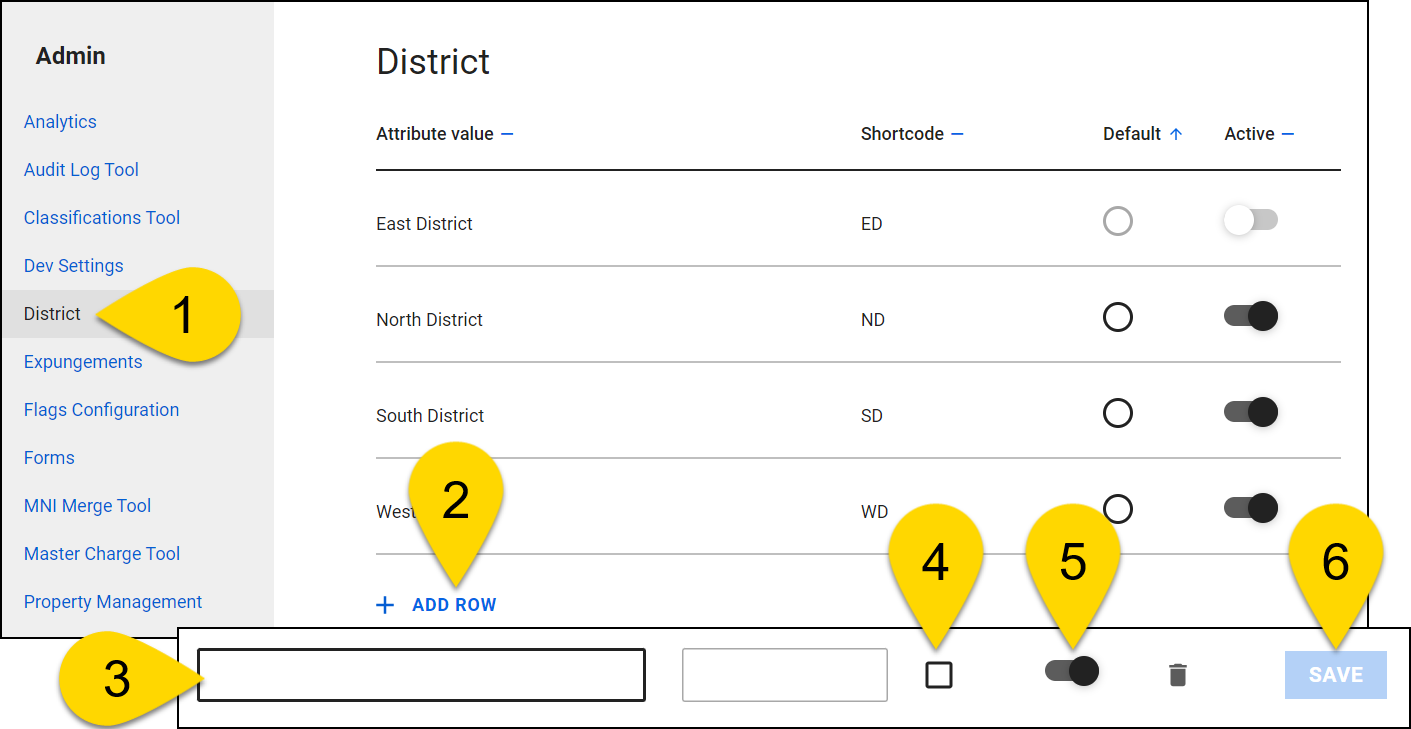The width and height of the screenshot is (1411, 729).
Task: Turn off South District active toggle
Action: tap(1250, 413)
